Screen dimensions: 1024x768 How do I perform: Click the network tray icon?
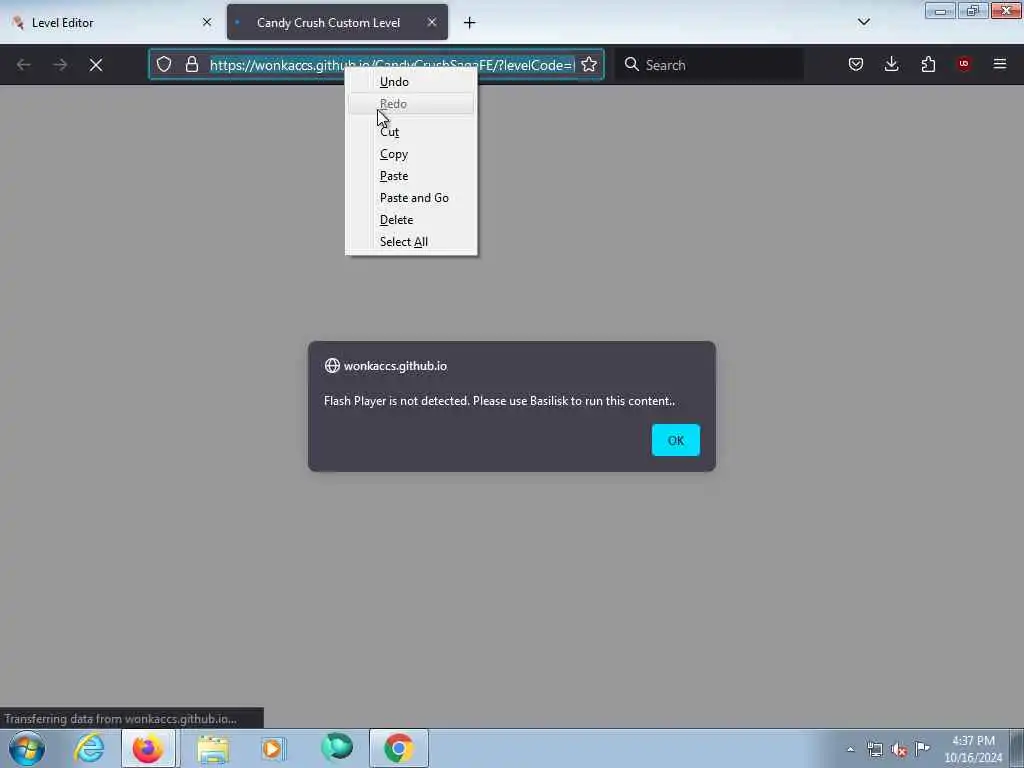874,749
